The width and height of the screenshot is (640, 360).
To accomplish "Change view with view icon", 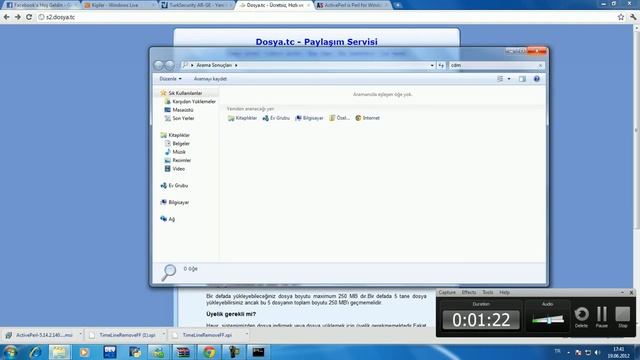I will tap(500, 79).
